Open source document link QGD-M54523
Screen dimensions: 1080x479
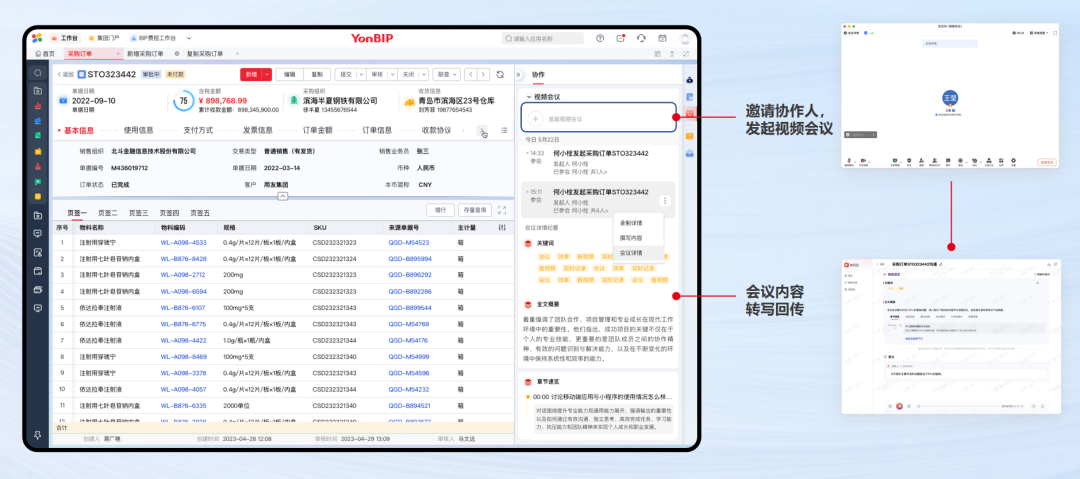[408, 242]
